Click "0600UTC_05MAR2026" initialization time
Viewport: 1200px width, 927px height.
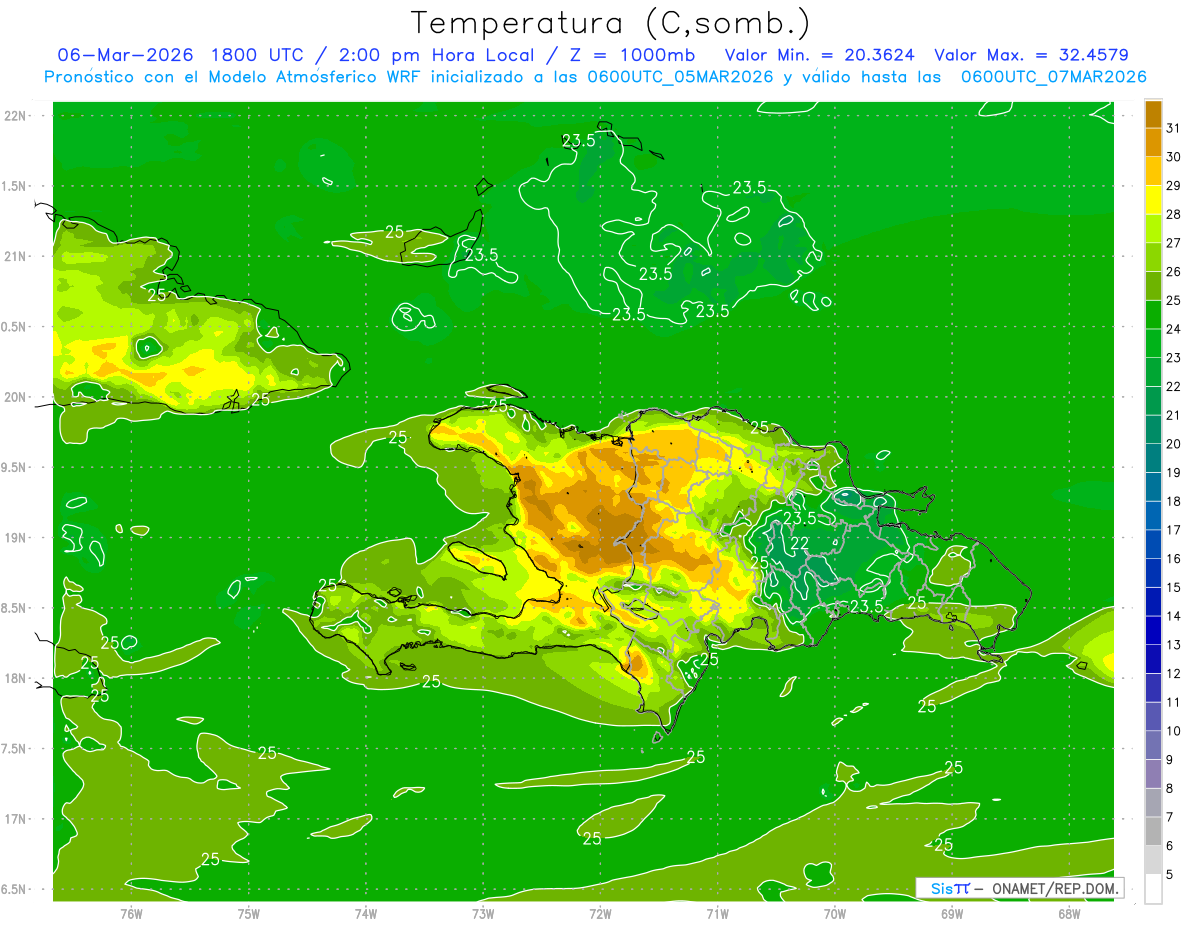tap(680, 77)
